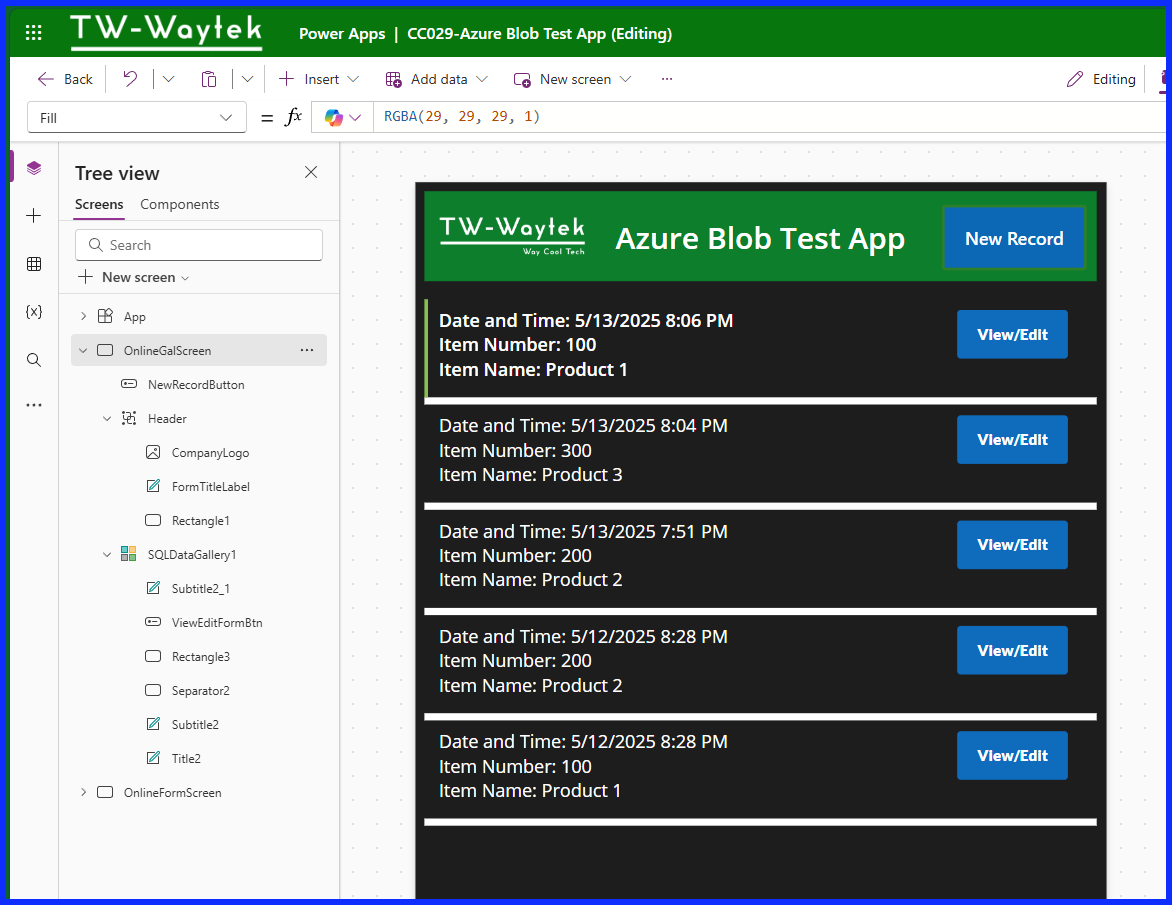Image resolution: width=1172 pixels, height=905 pixels.
Task: Click the New Record button in the app header
Action: point(1014,238)
